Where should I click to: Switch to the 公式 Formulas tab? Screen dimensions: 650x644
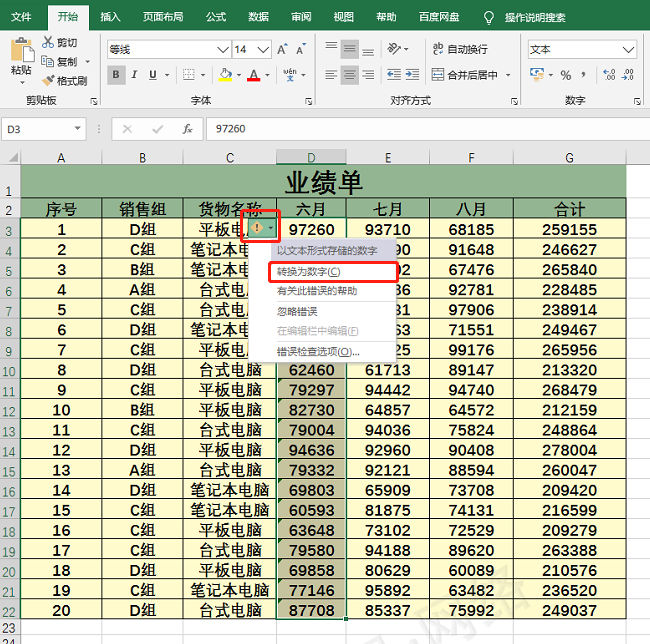[x=216, y=17]
